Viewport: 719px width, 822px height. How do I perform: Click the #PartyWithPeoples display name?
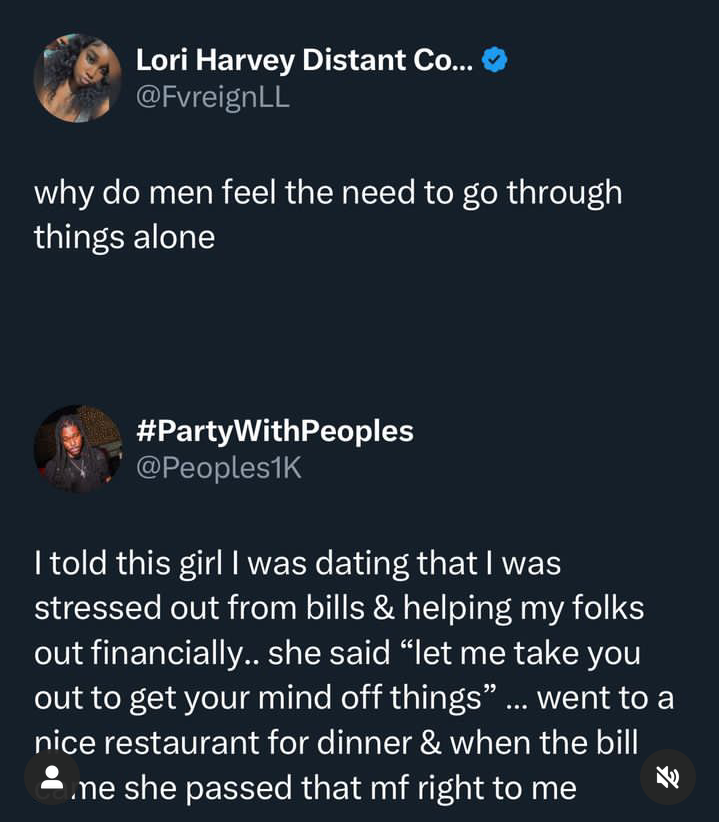(274, 431)
